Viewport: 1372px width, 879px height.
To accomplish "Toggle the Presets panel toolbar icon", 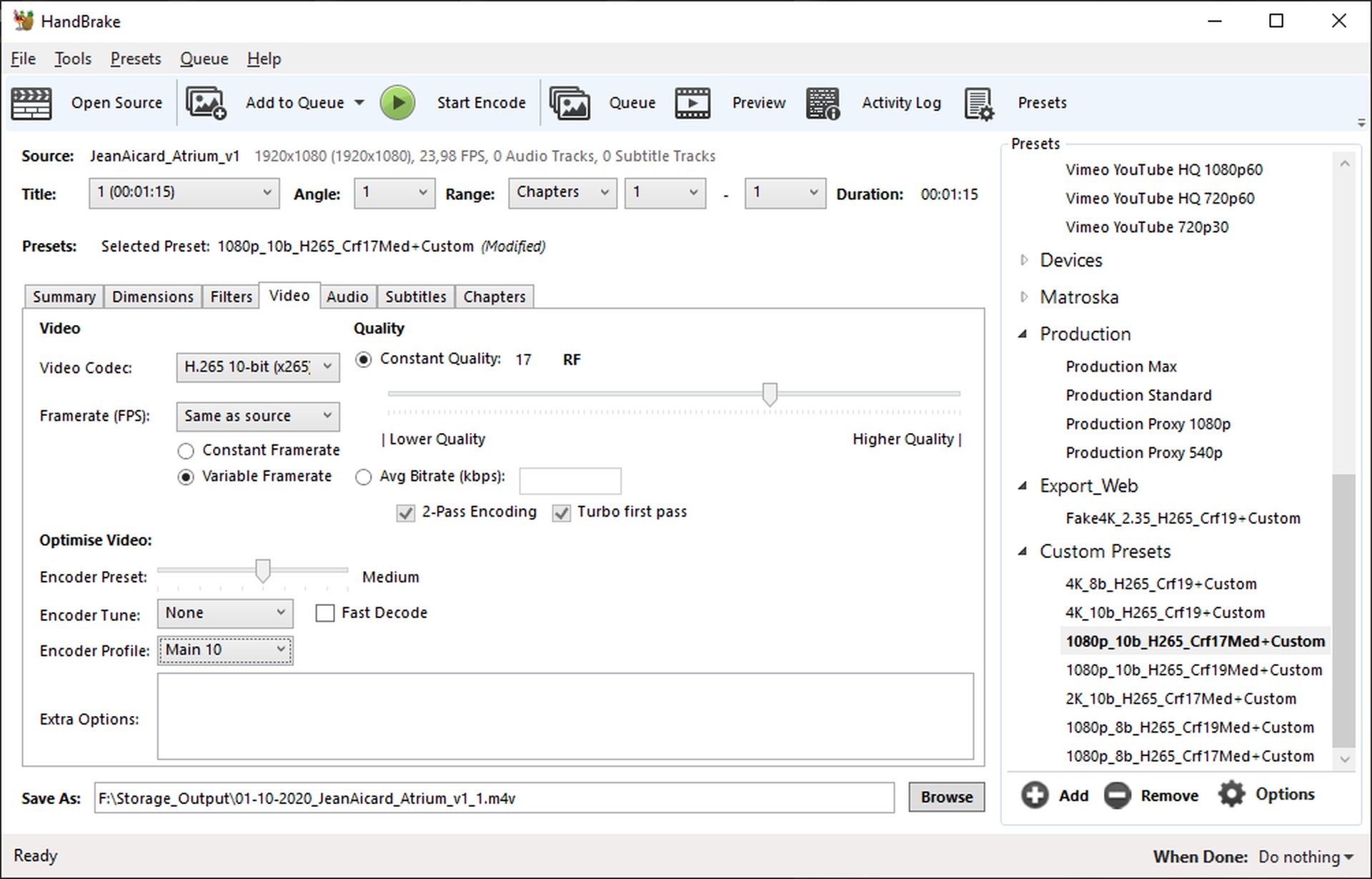I will click(x=979, y=104).
